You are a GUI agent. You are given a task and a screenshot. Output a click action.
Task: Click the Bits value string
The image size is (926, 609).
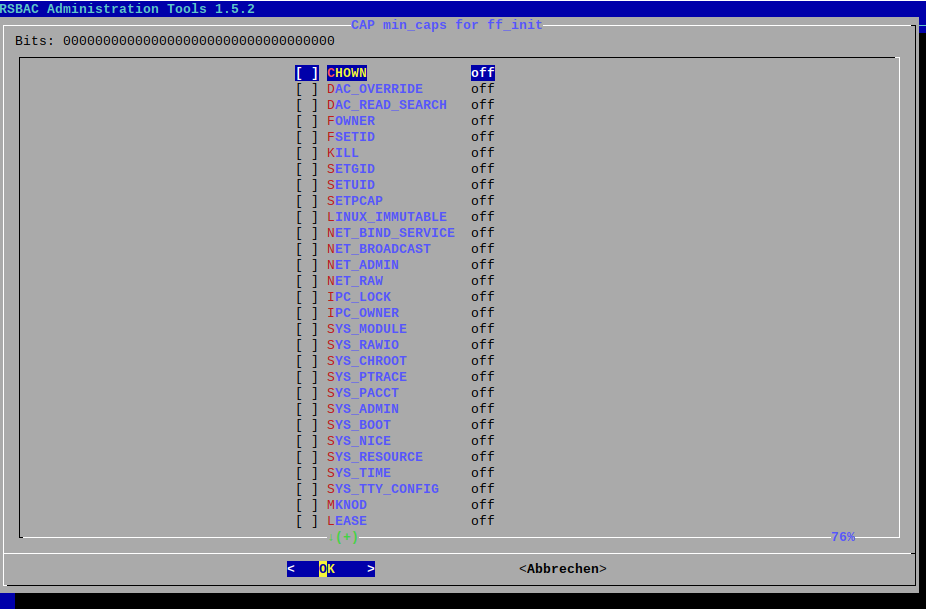(x=198, y=41)
